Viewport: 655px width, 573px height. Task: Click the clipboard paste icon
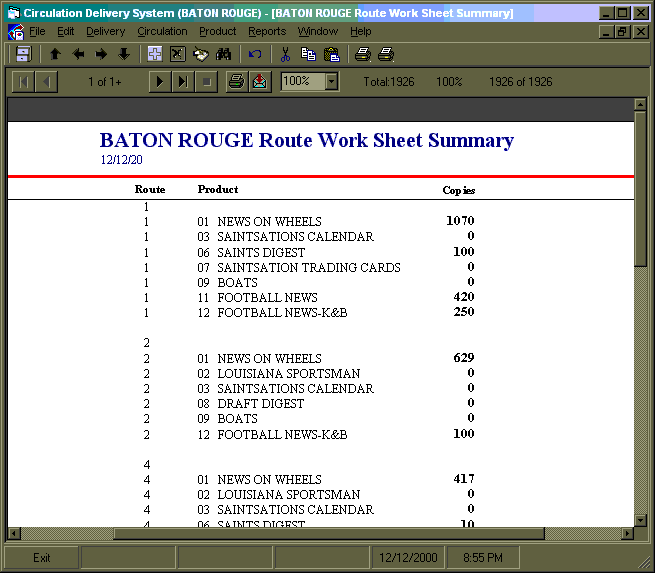332,54
